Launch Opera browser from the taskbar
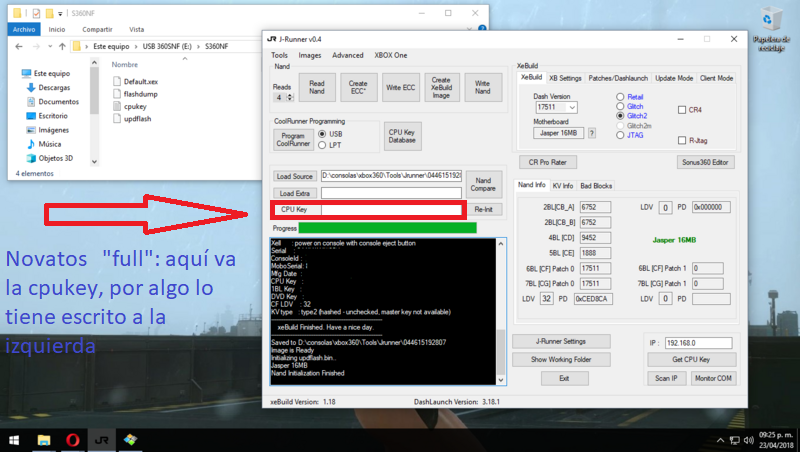 pos(72,440)
